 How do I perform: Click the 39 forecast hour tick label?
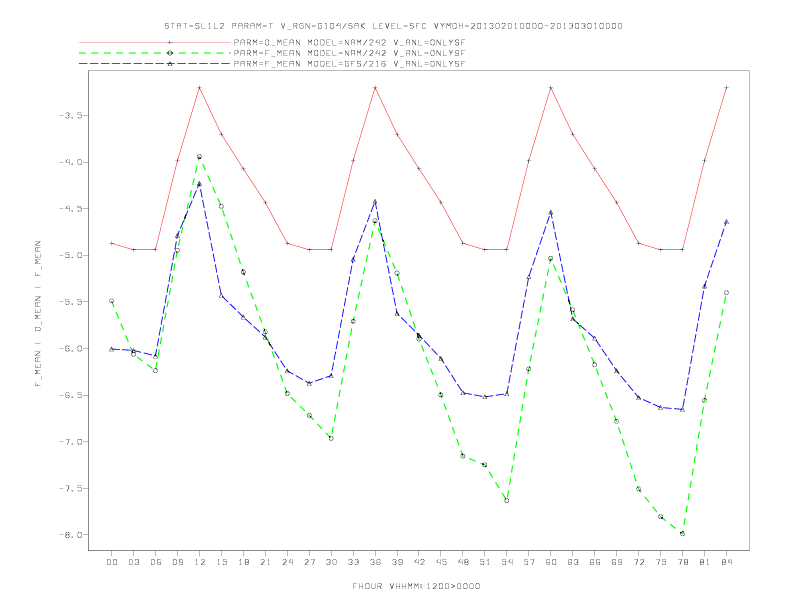click(397, 562)
